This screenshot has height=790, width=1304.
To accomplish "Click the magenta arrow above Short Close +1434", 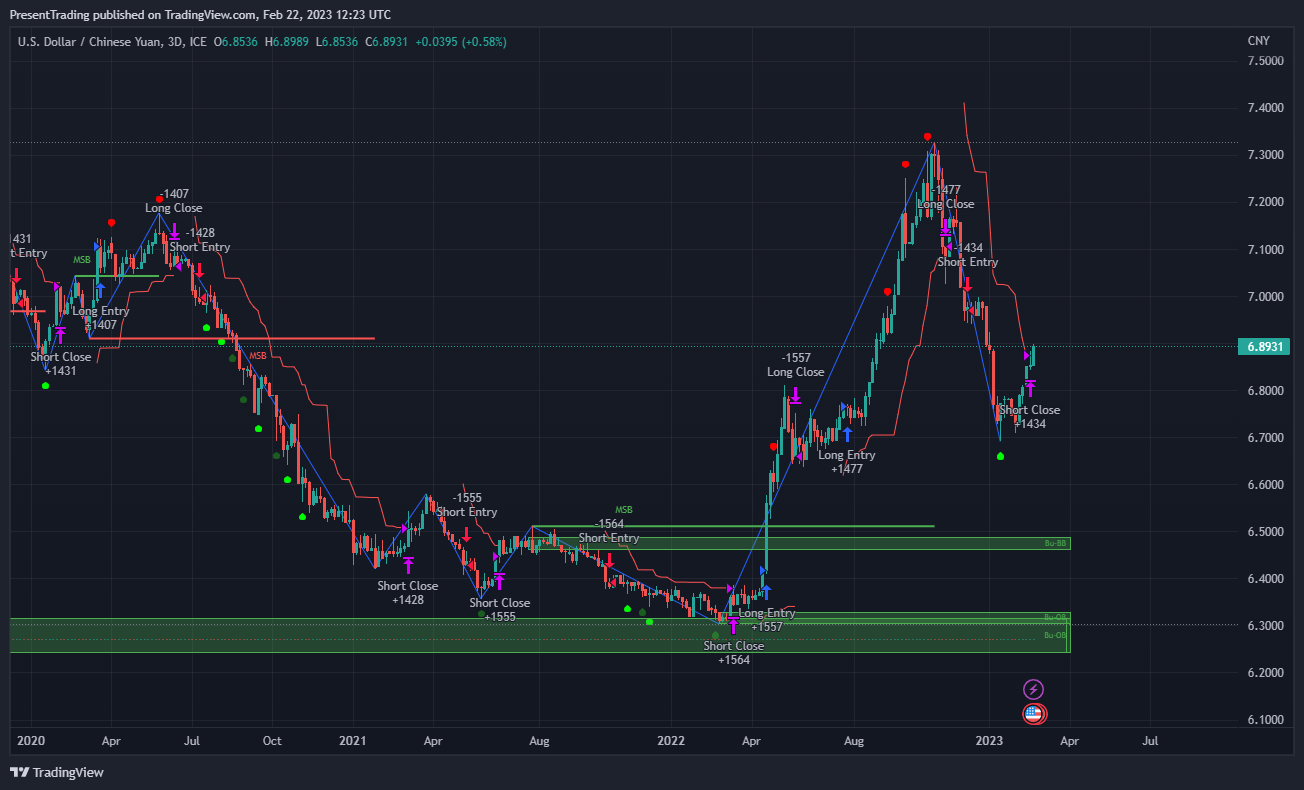I will coord(1029,388).
